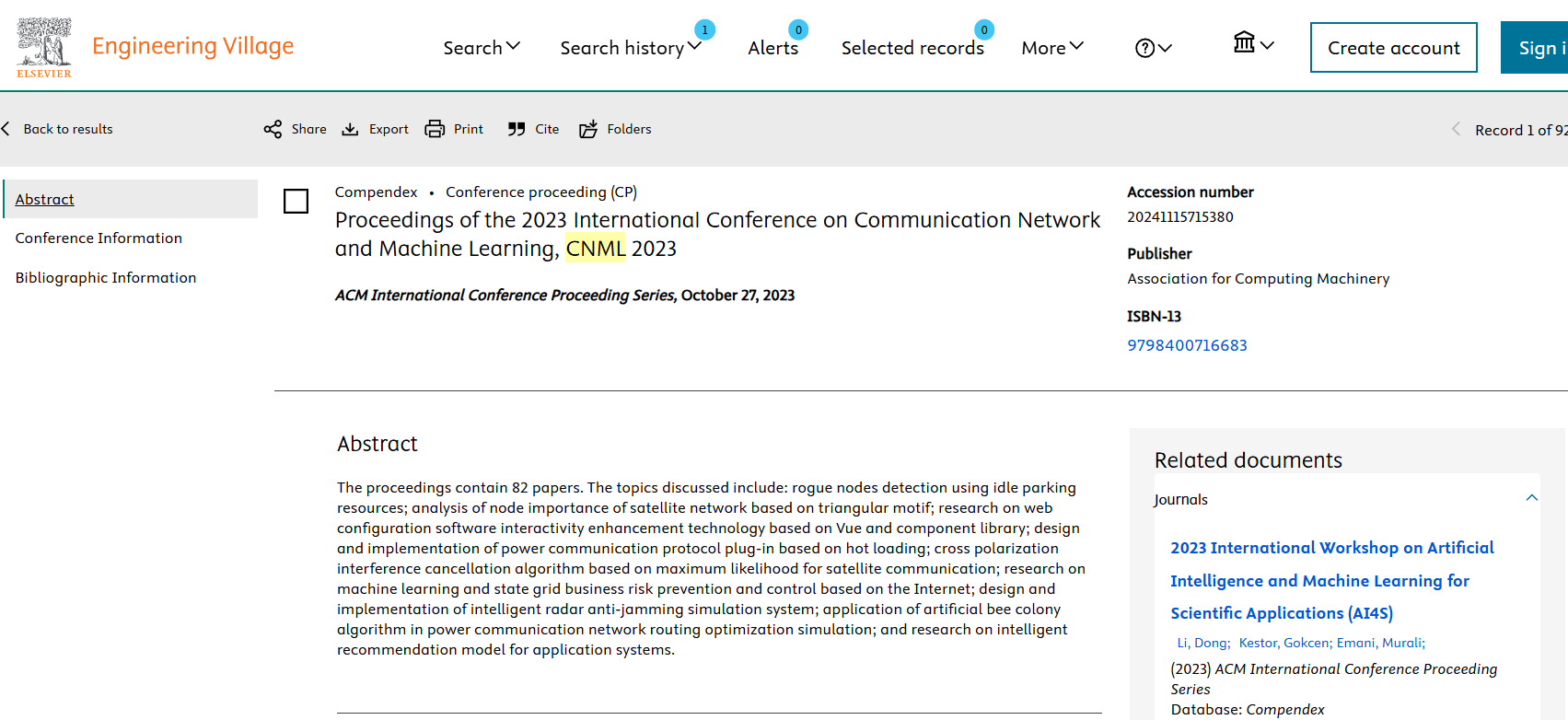Viewport: 1568px width, 720px height.
Task: Click the highlighted CNML term in the title
Action: coord(596,249)
